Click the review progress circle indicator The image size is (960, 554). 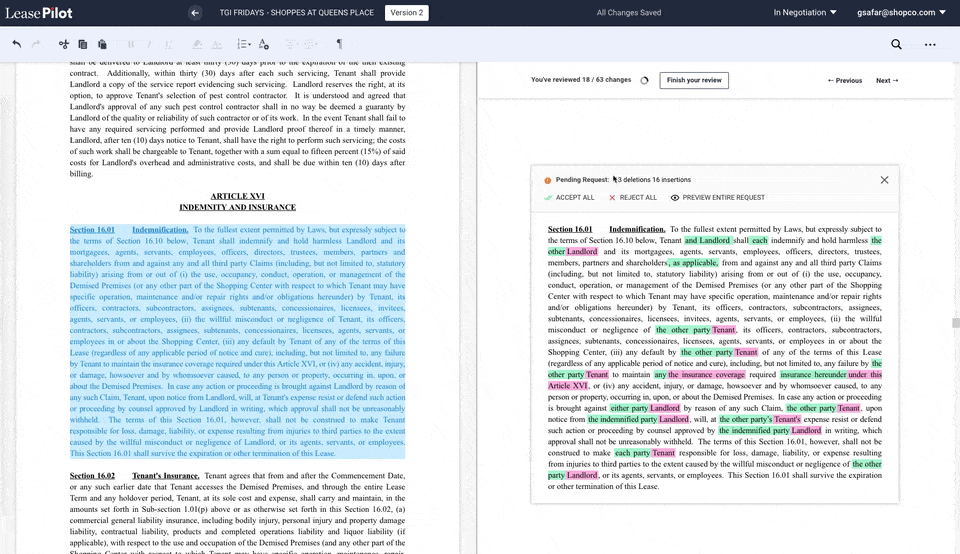(x=644, y=81)
